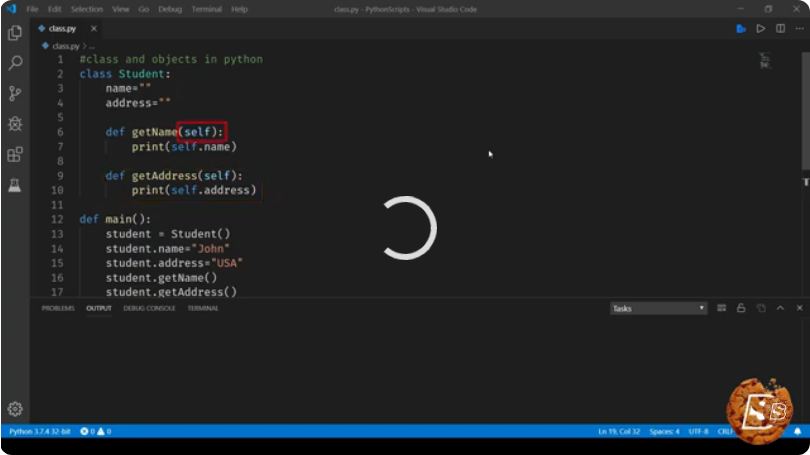
Task: Open the Debug view bug icon
Action: coord(15,123)
